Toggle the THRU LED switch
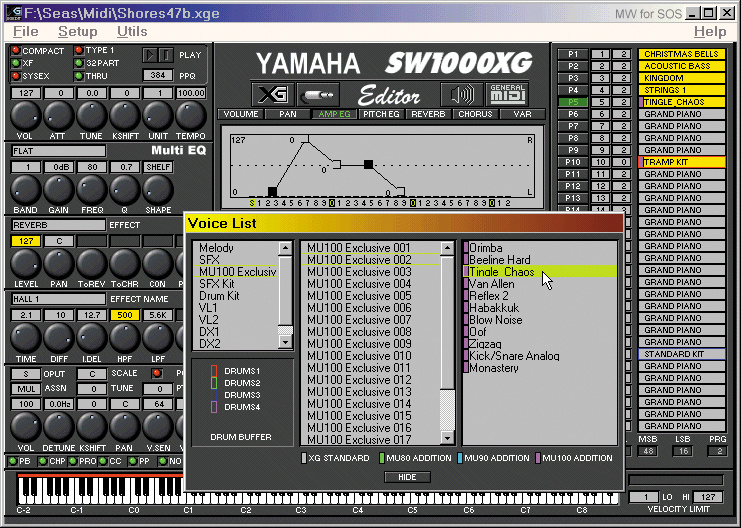The height and width of the screenshot is (528, 741). (x=79, y=75)
